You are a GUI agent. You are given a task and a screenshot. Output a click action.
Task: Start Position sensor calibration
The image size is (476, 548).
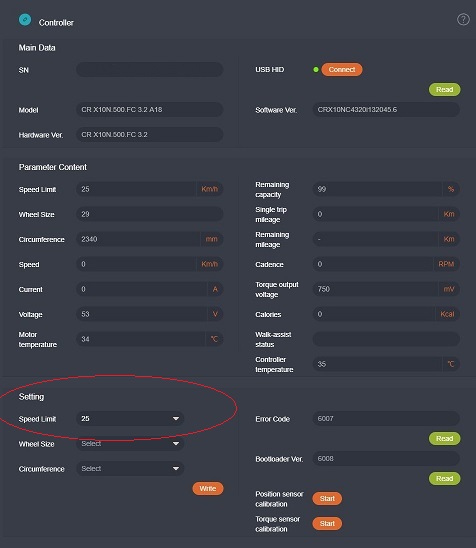(327, 498)
